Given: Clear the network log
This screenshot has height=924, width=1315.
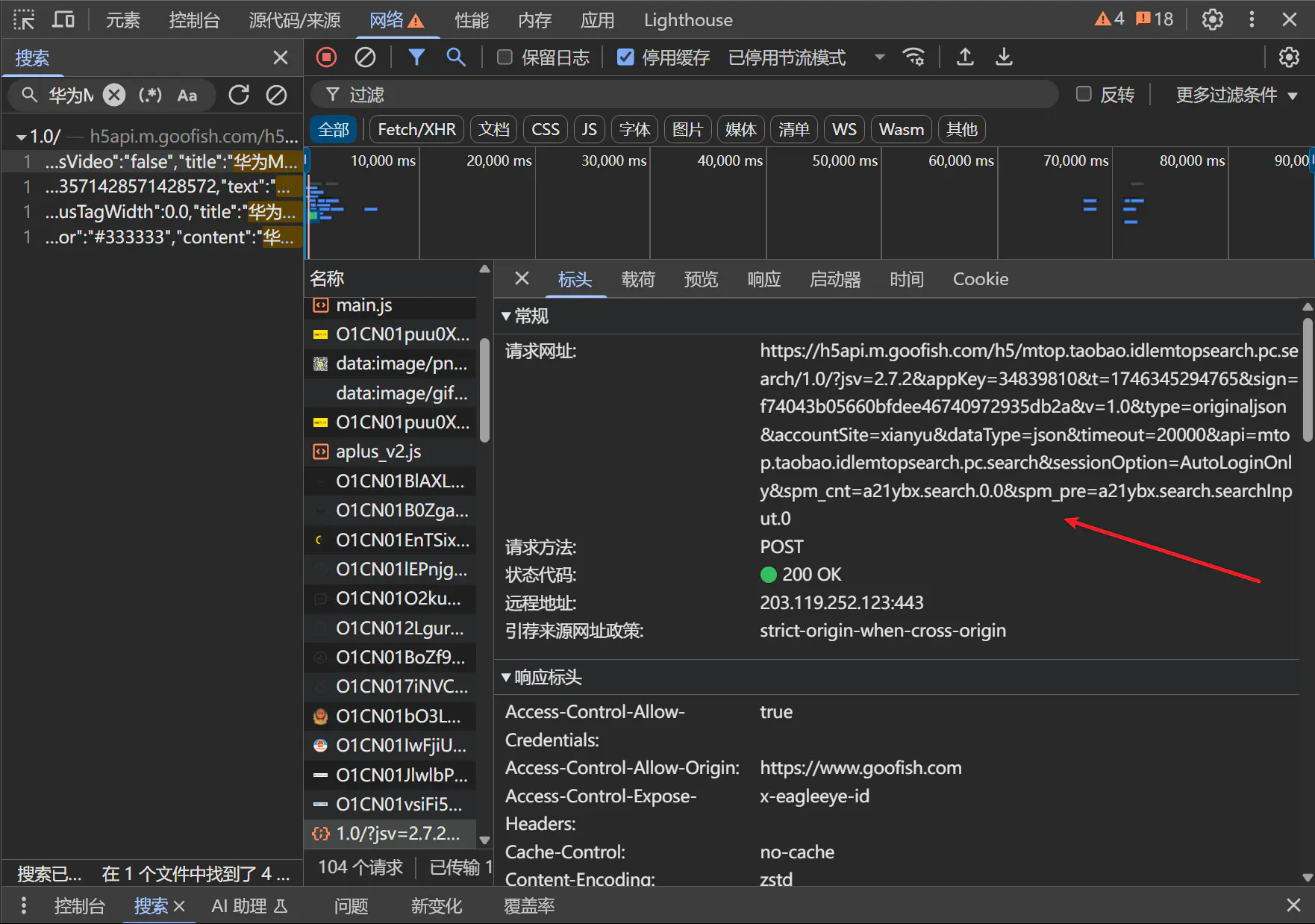Looking at the screenshot, I should (365, 57).
